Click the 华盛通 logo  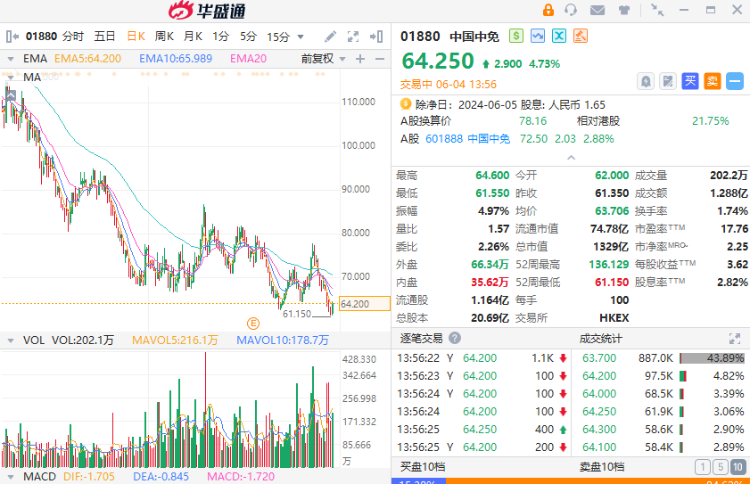click(x=207, y=11)
